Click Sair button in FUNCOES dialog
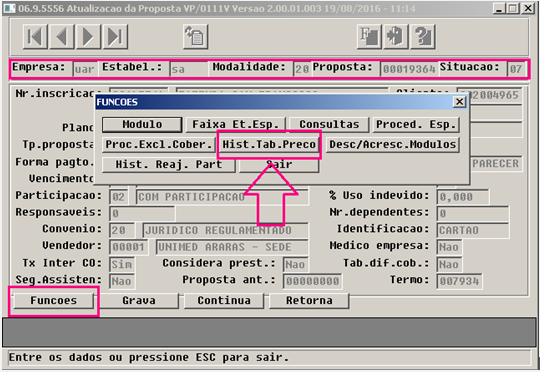The width and height of the screenshot is (540, 372). (x=279, y=164)
